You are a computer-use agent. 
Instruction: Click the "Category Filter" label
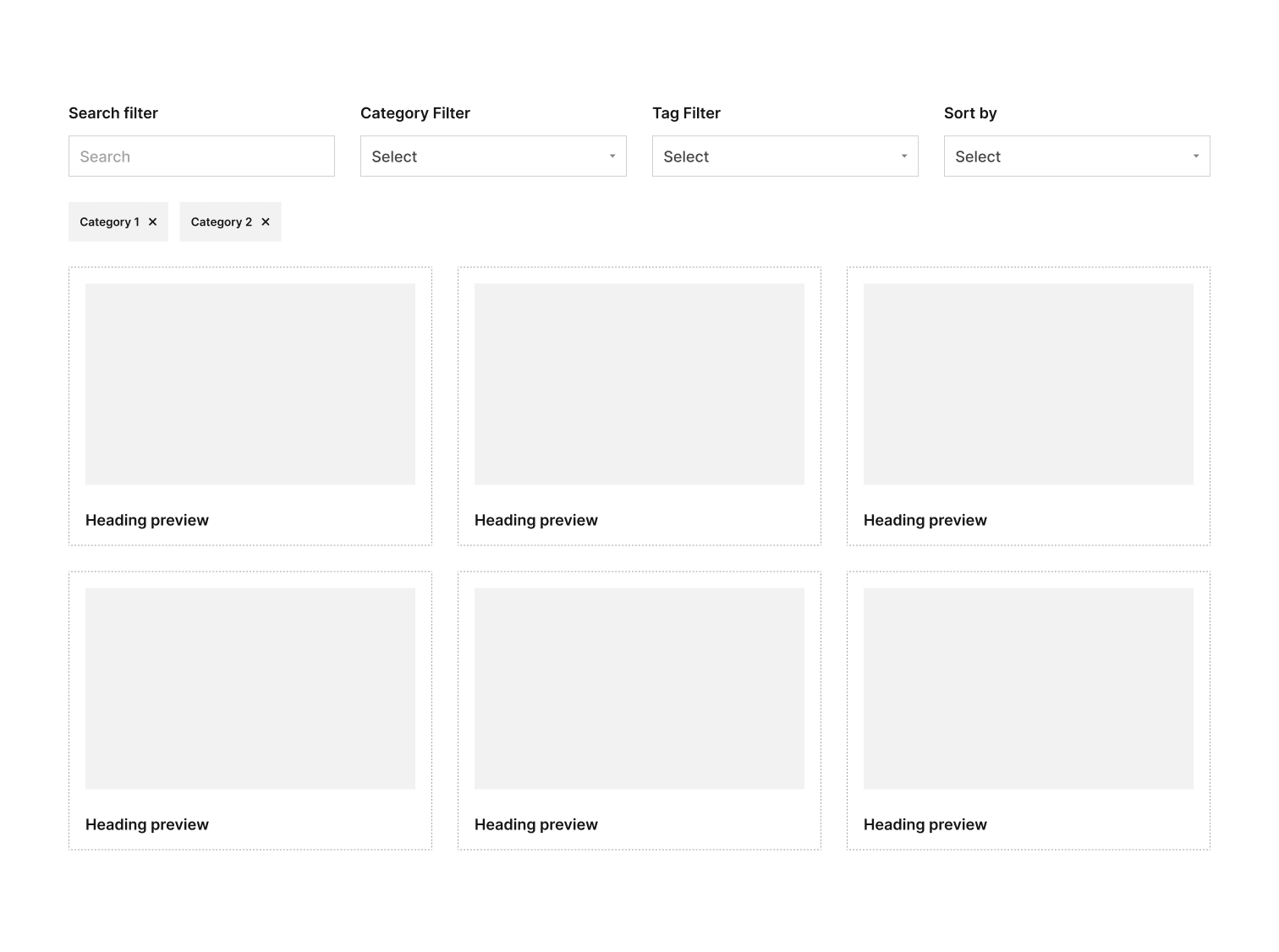point(415,113)
